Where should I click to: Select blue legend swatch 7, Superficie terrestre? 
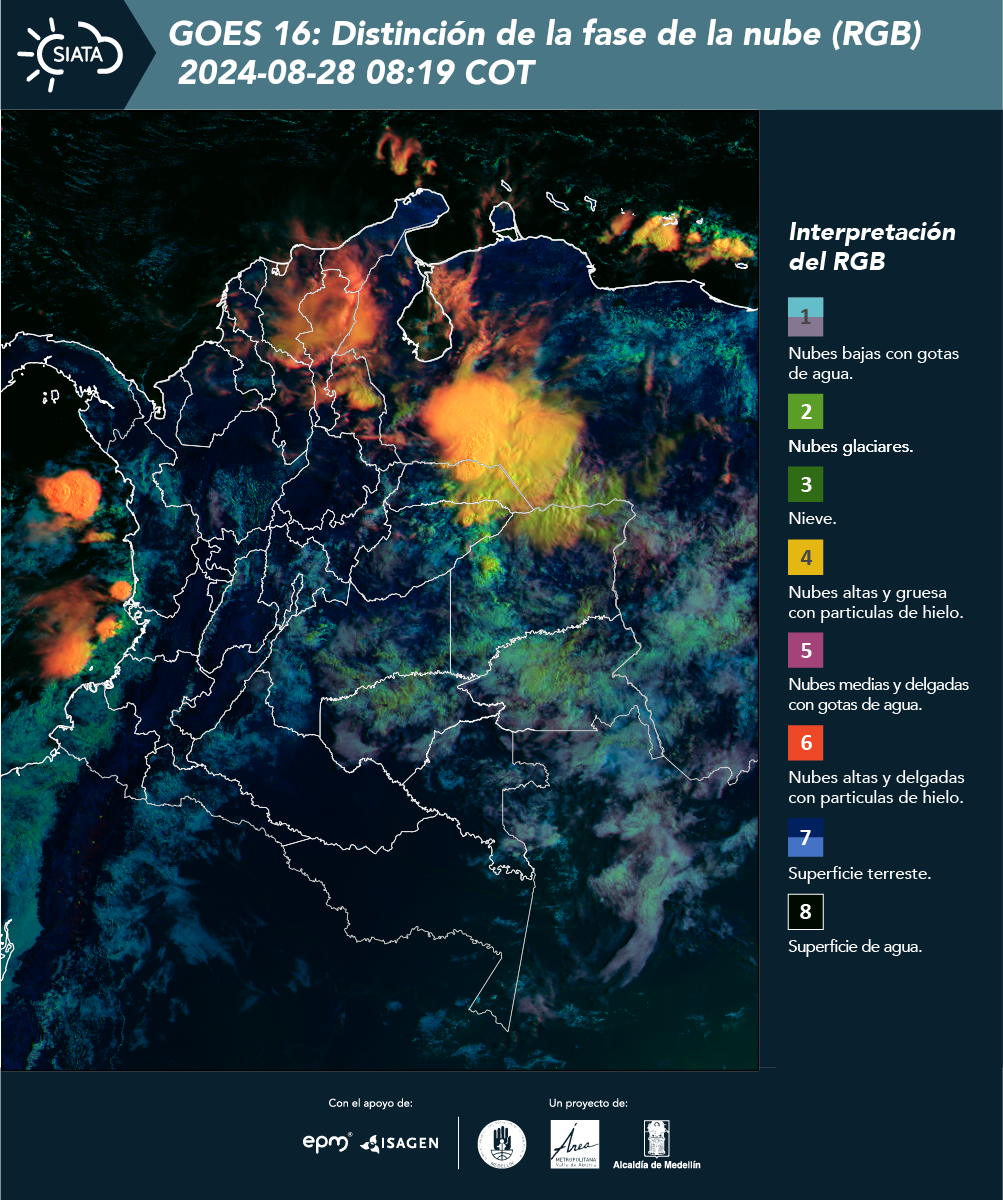tap(805, 837)
